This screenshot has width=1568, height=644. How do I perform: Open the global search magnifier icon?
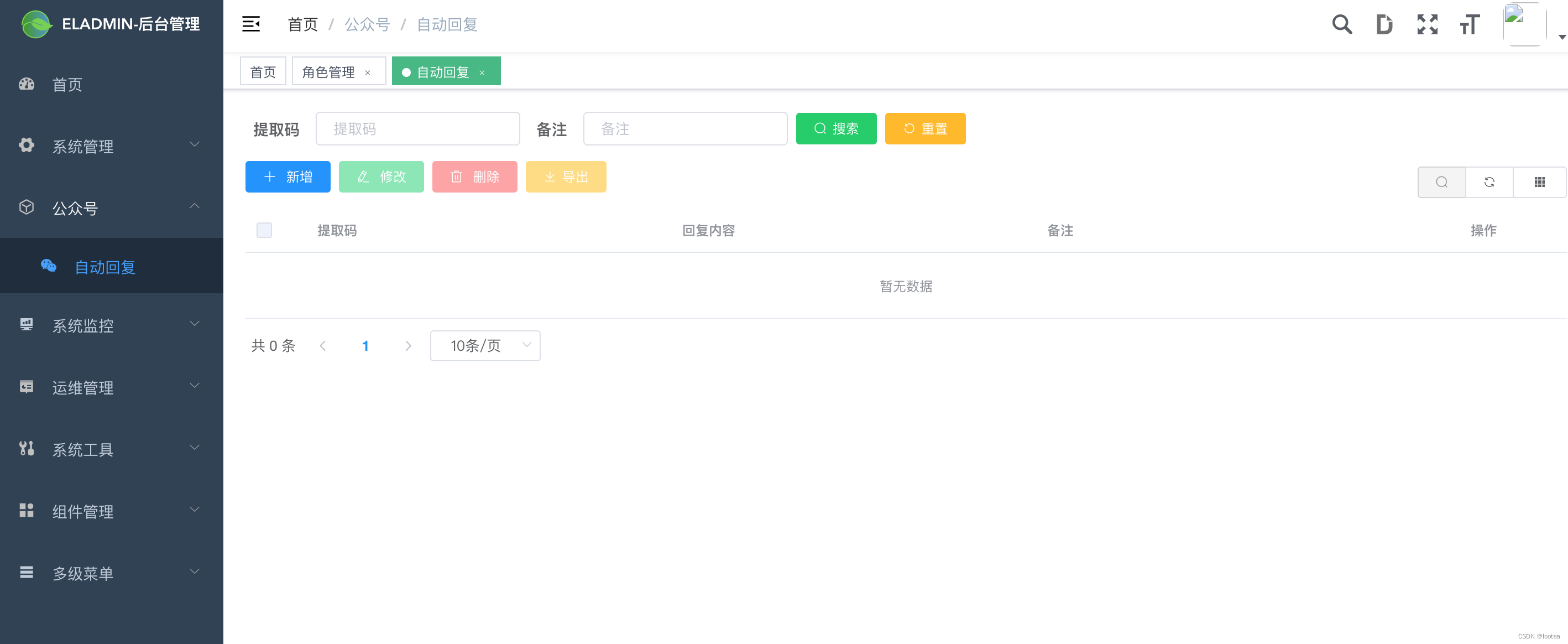pos(1341,24)
